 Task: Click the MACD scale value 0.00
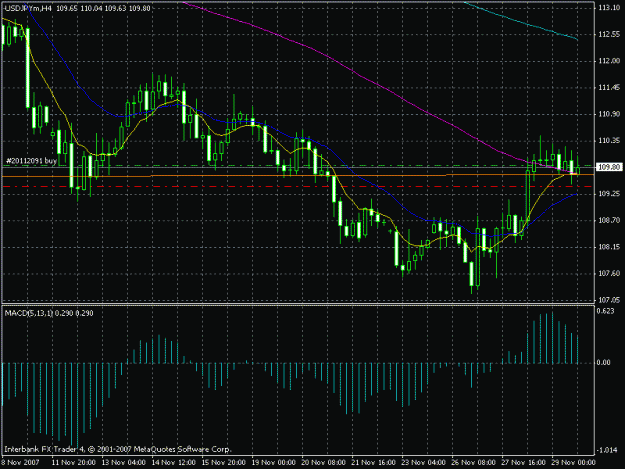click(605, 362)
